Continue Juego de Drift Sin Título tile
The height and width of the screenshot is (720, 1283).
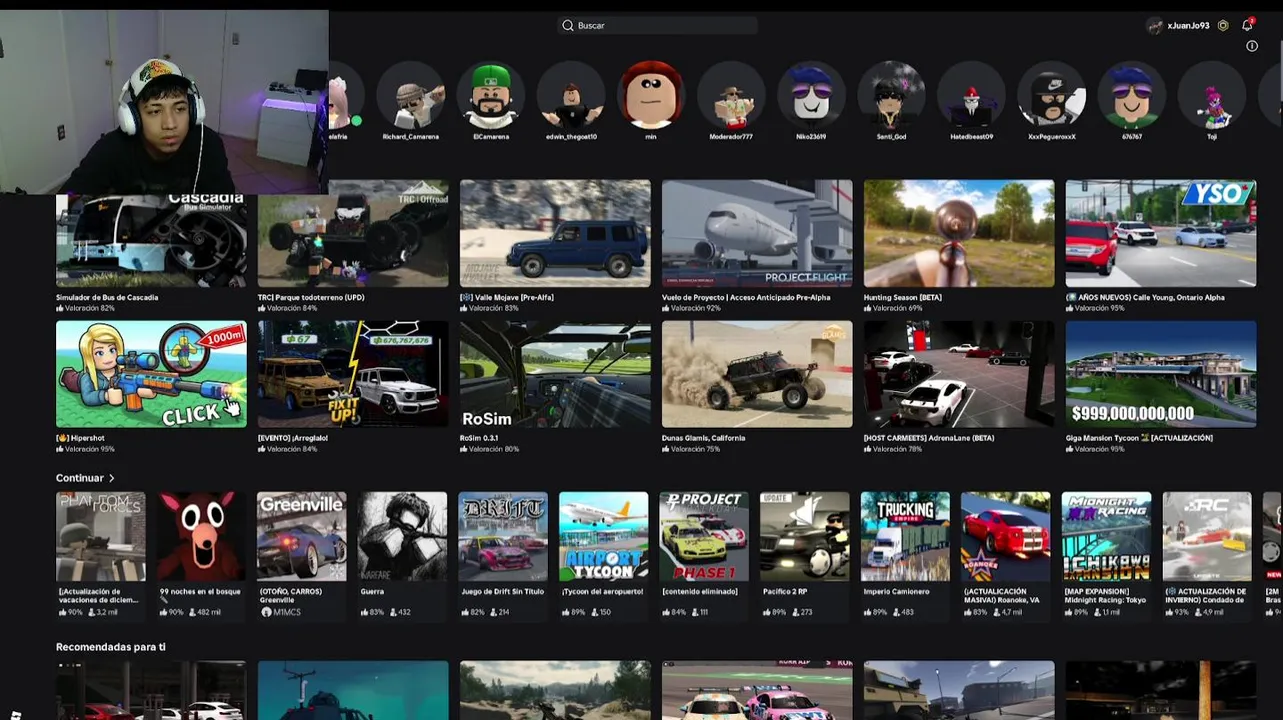[x=503, y=536]
